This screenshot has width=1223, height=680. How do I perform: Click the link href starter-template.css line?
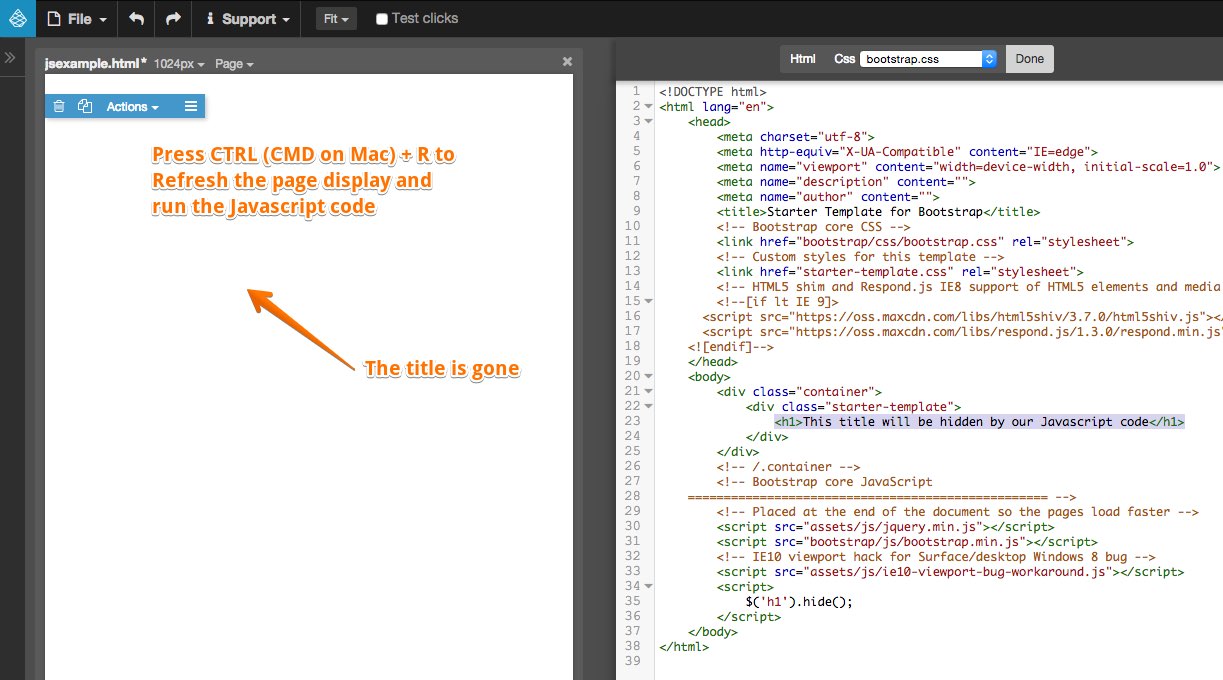coord(900,272)
